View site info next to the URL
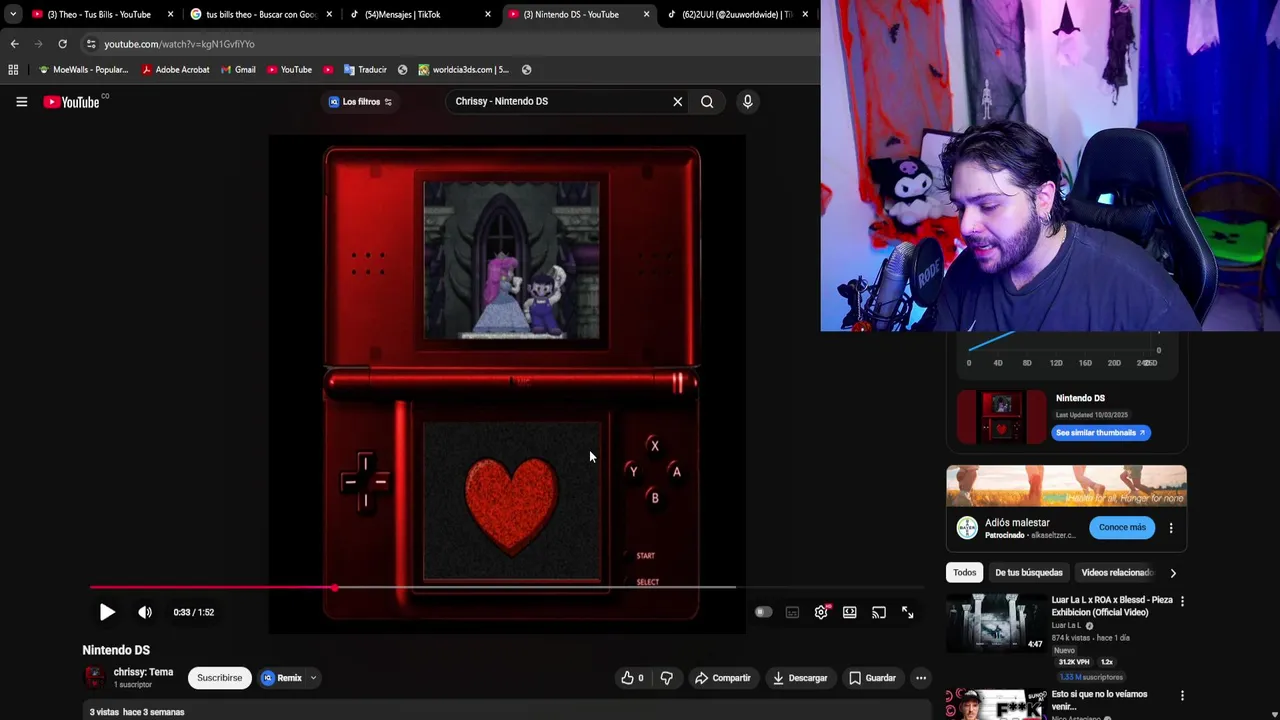Image resolution: width=1280 pixels, height=720 pixels. pos(91,44)
